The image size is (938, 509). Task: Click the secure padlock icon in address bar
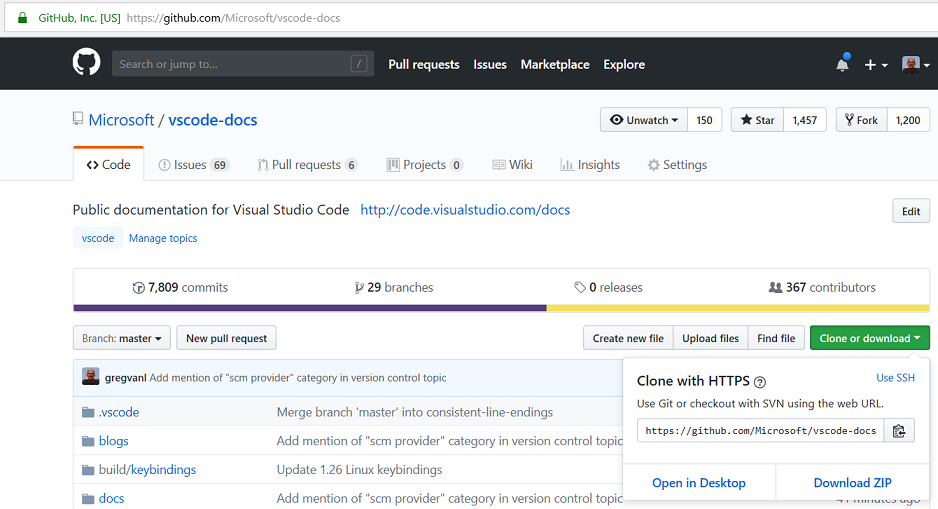tap(22, 17)
